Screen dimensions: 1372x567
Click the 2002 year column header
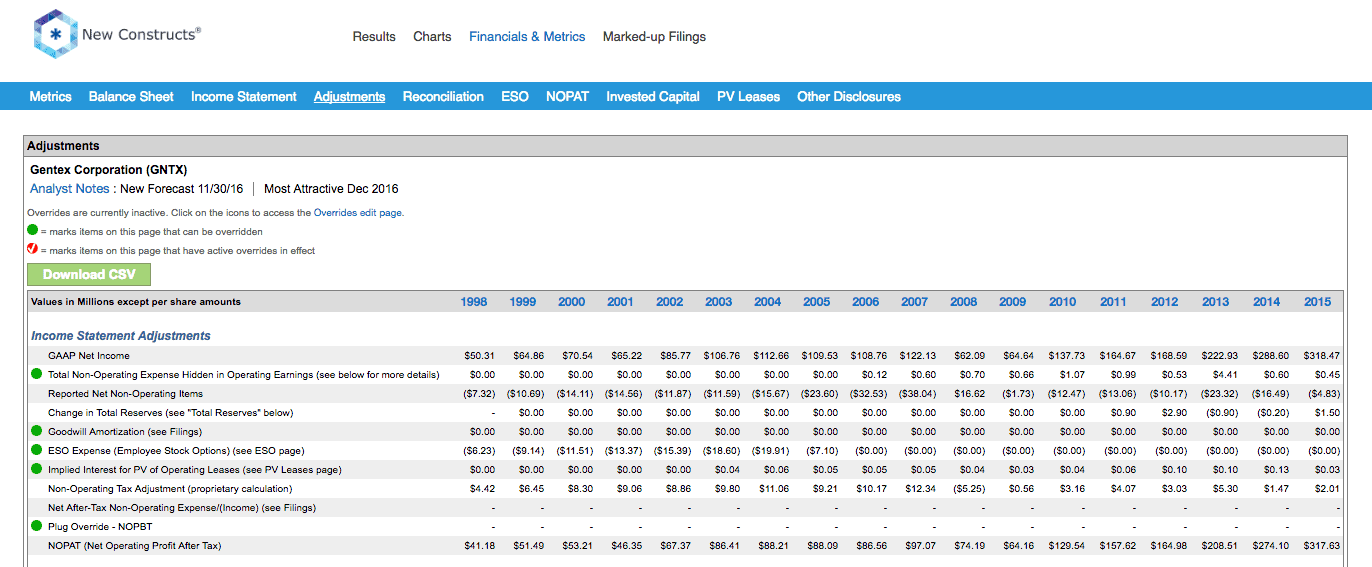669,301
